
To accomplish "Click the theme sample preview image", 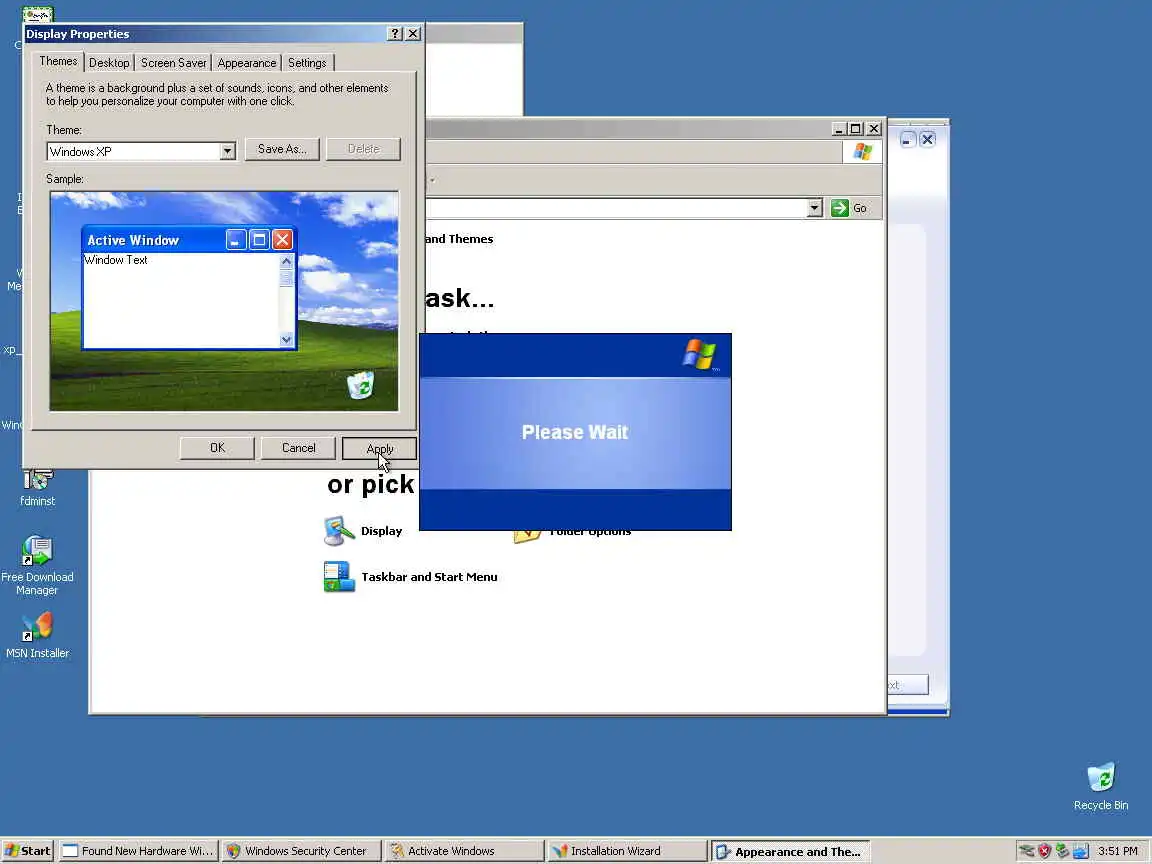I will tap(224, 301).
